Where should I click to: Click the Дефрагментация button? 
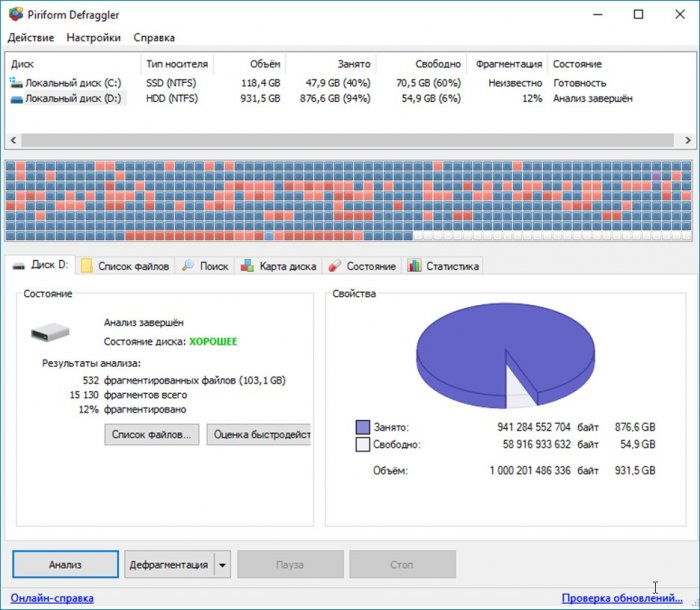169,564
